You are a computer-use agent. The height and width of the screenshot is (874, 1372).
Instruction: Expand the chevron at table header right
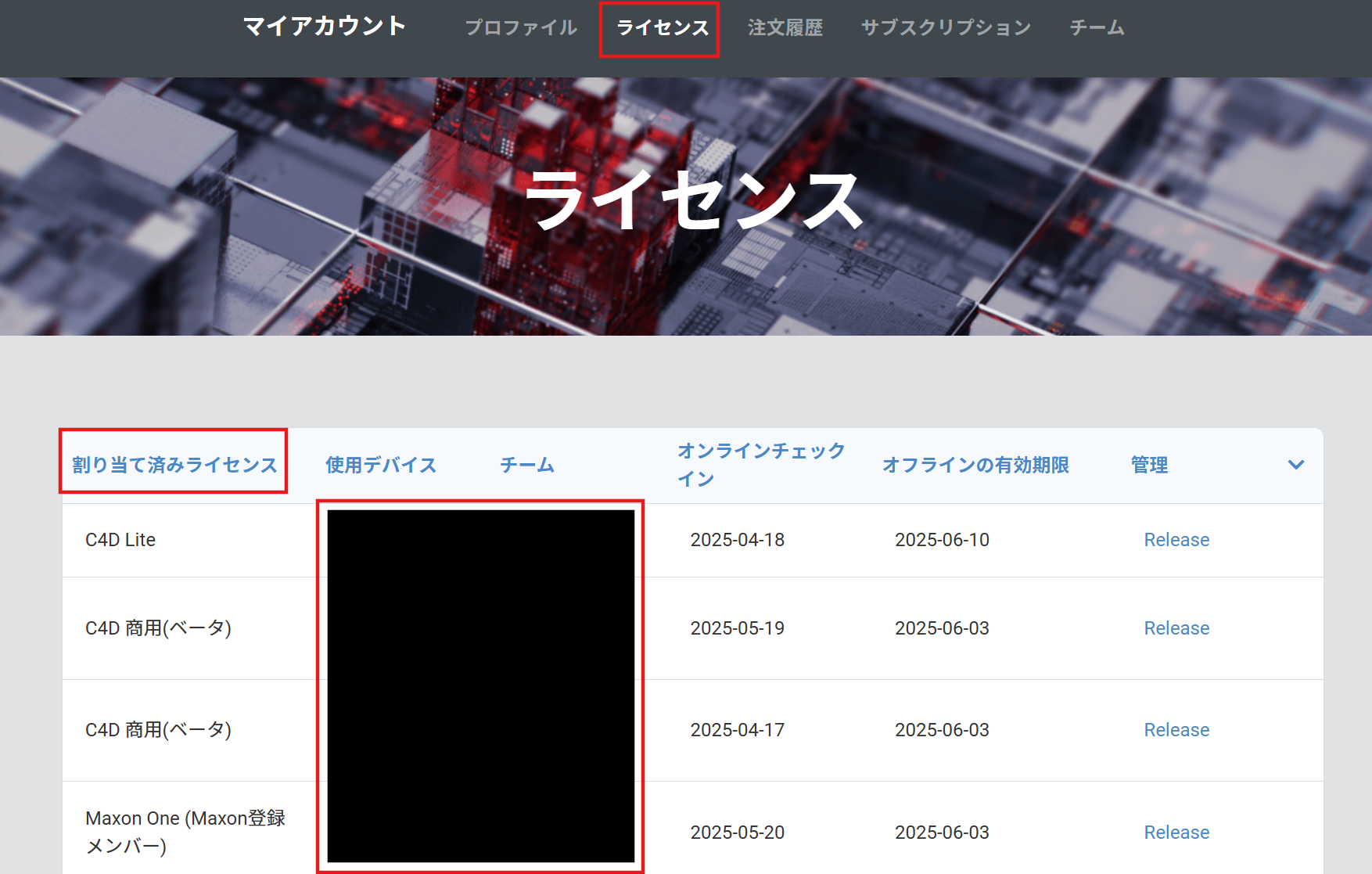[x=1296, y=465]
